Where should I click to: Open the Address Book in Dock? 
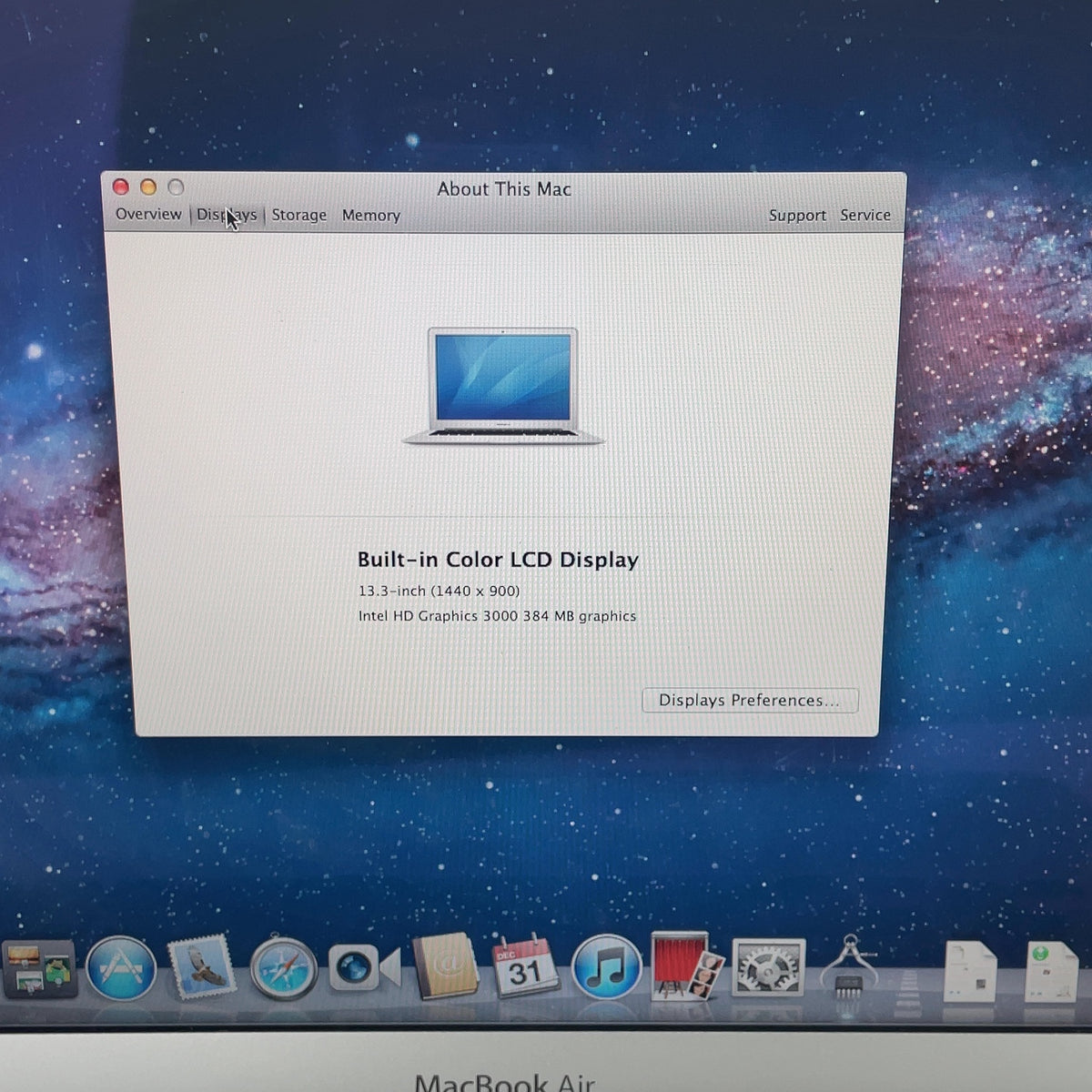tap(445, 966)
